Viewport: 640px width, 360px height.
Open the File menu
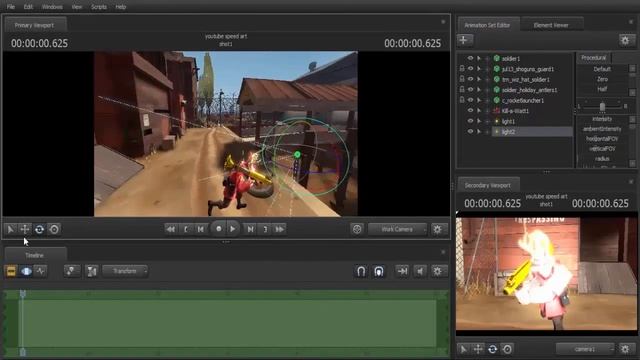(11, 7)
